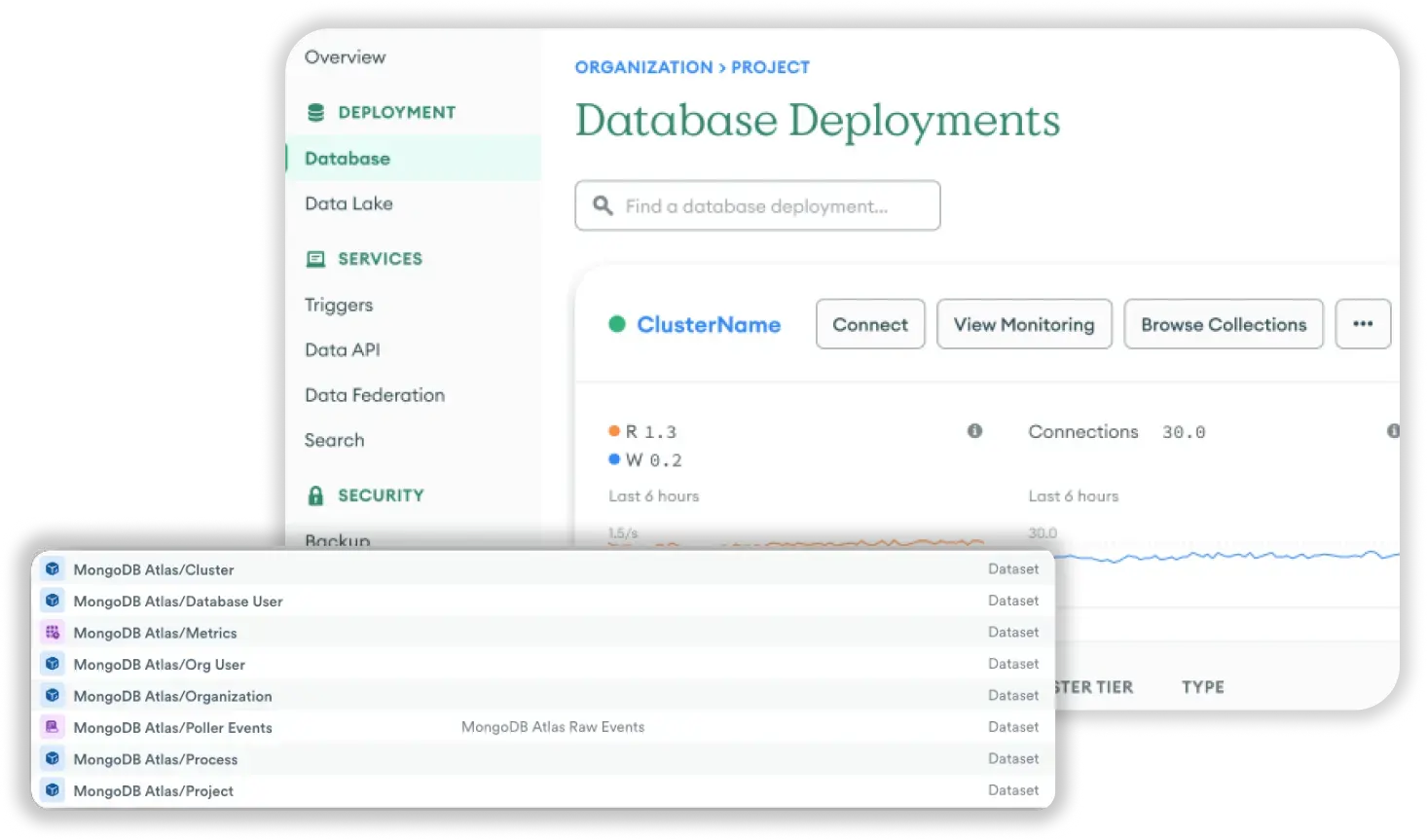1427x840 pixels.
Task: Click the magnifying glass in deployment search
Action: 603,205
